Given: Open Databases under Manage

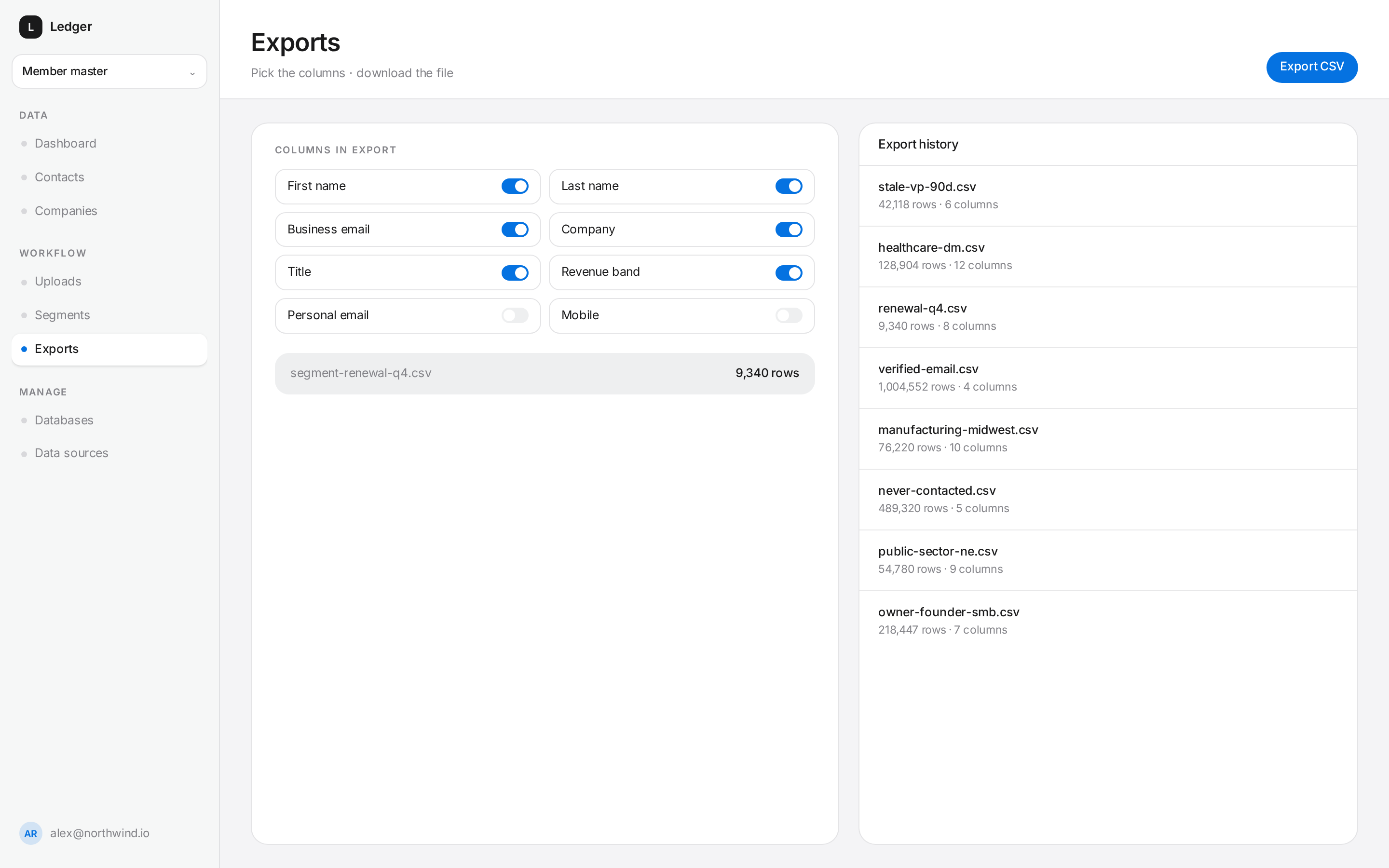Looking at the screenshot, I should tap(109, 420).
